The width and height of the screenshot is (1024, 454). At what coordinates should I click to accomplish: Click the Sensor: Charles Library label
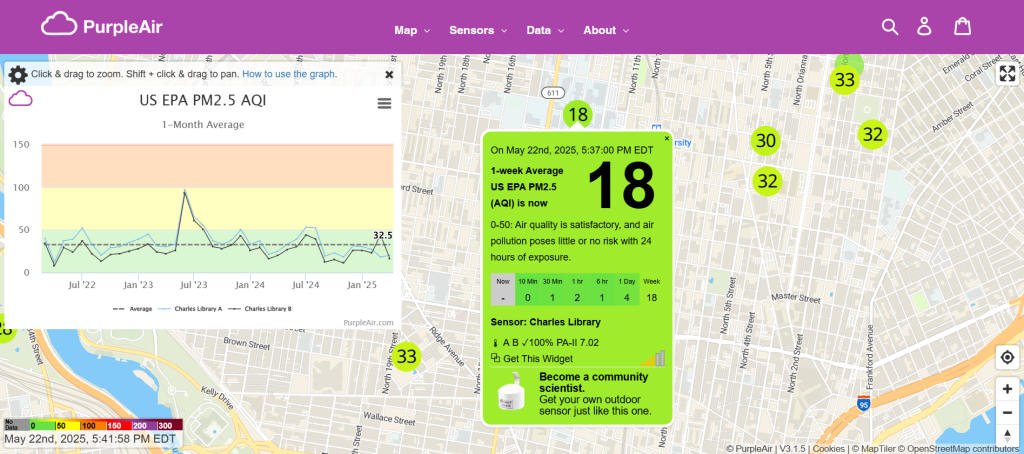point(545,322)
